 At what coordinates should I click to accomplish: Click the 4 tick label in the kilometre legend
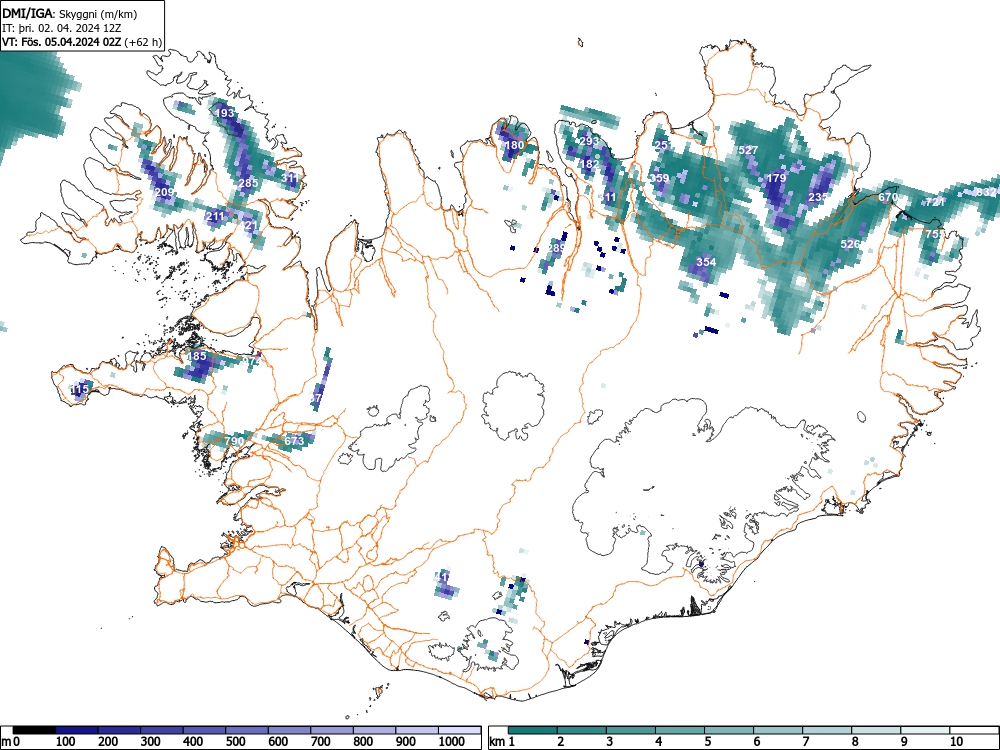659,741
